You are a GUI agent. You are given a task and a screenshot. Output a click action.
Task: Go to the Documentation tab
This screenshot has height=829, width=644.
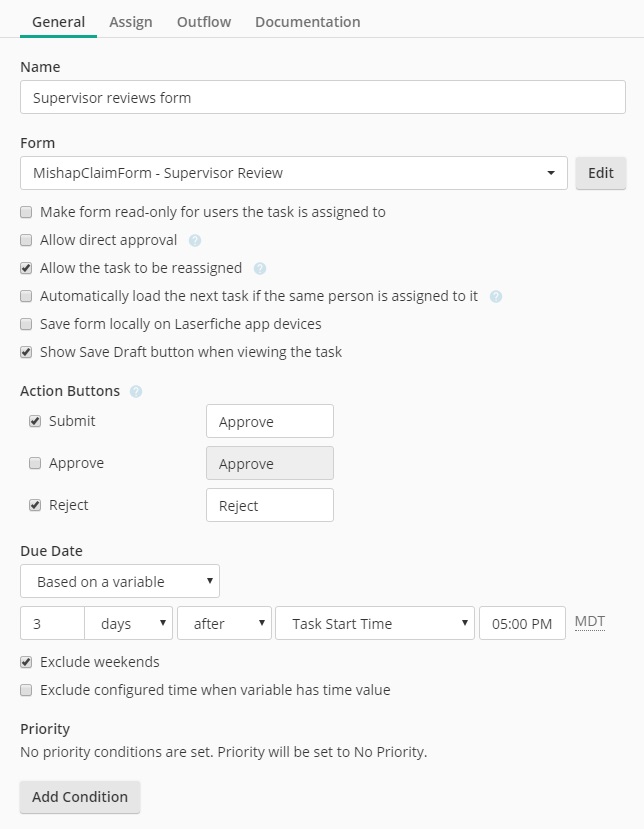308,22
